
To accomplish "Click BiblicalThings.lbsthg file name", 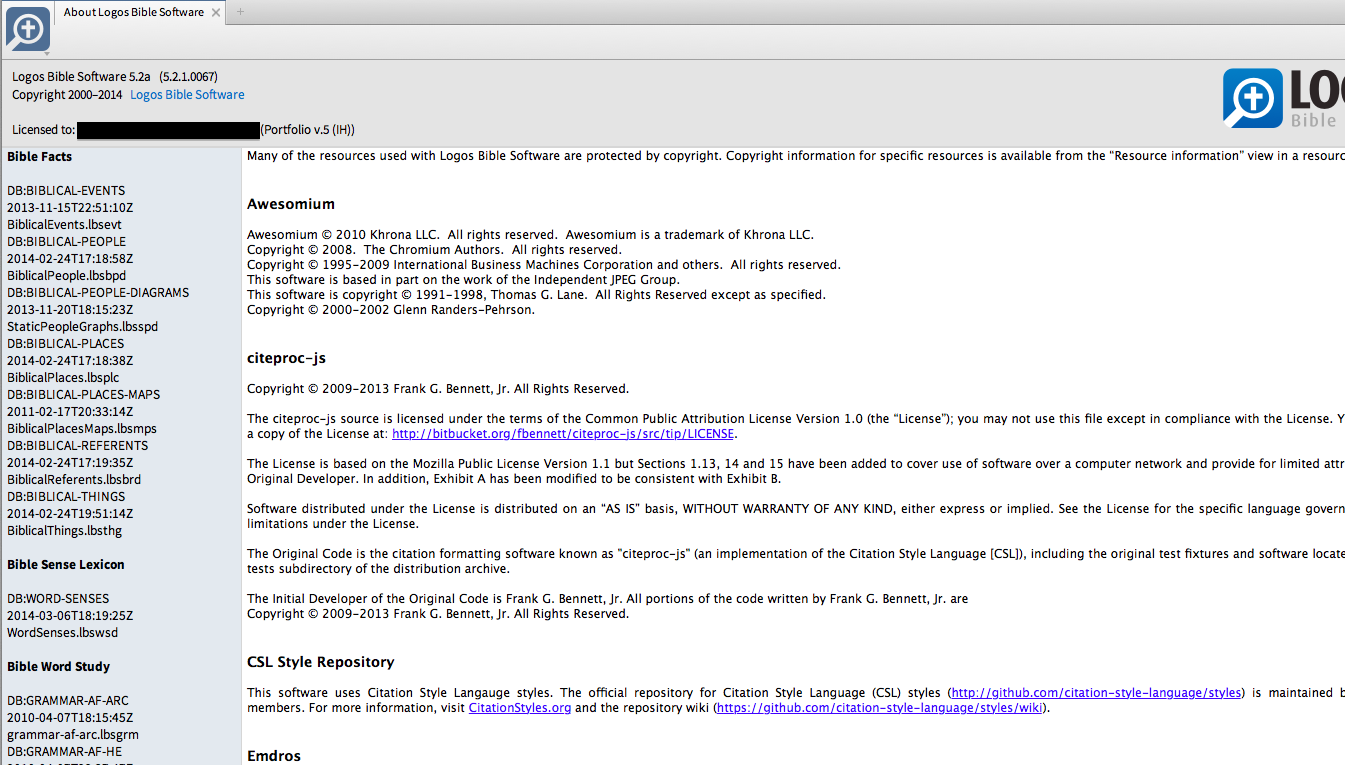I will coord(64,531).
